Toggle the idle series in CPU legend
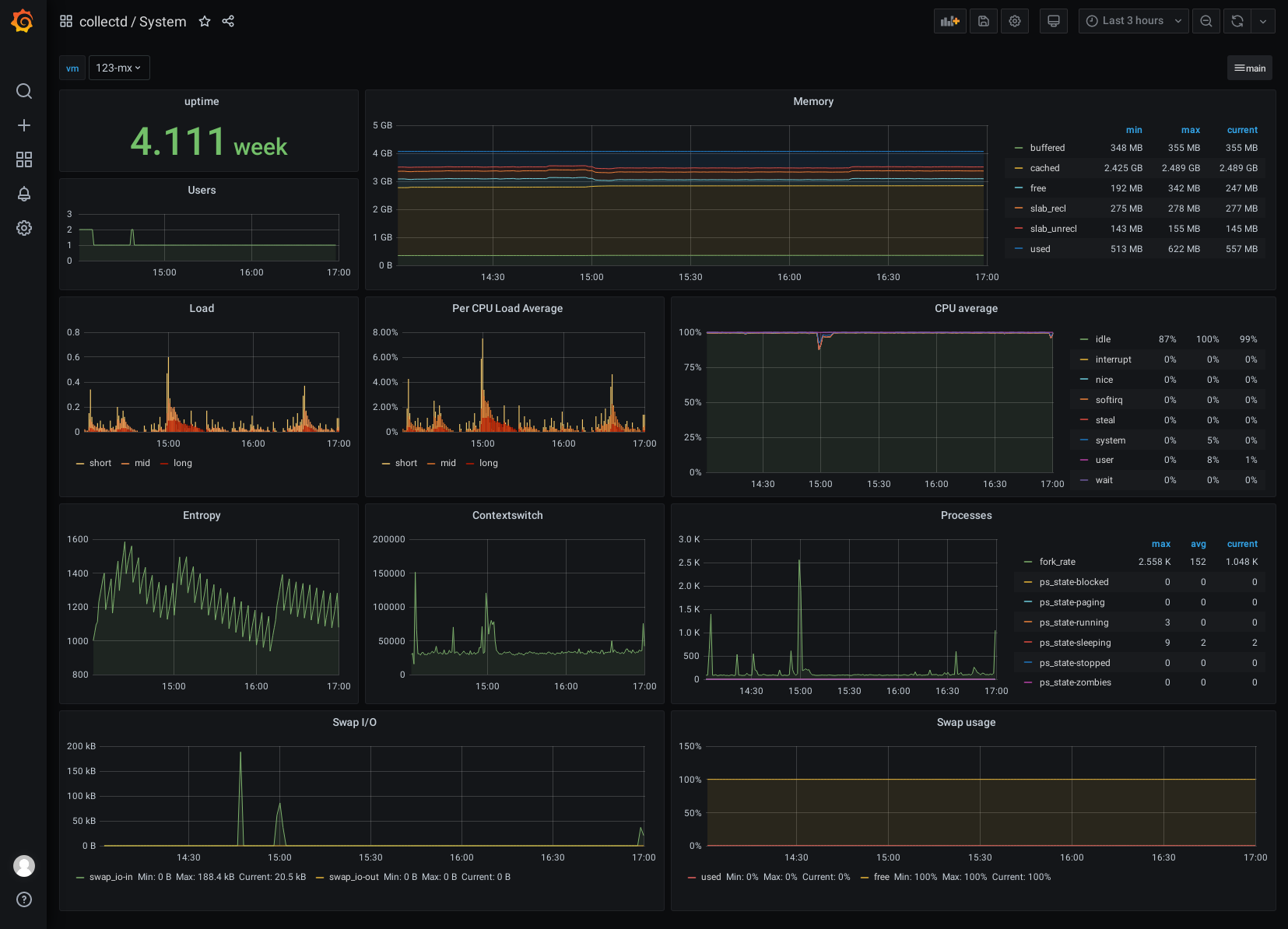This screenshot has height=929, width=1288. point(1103,339)
